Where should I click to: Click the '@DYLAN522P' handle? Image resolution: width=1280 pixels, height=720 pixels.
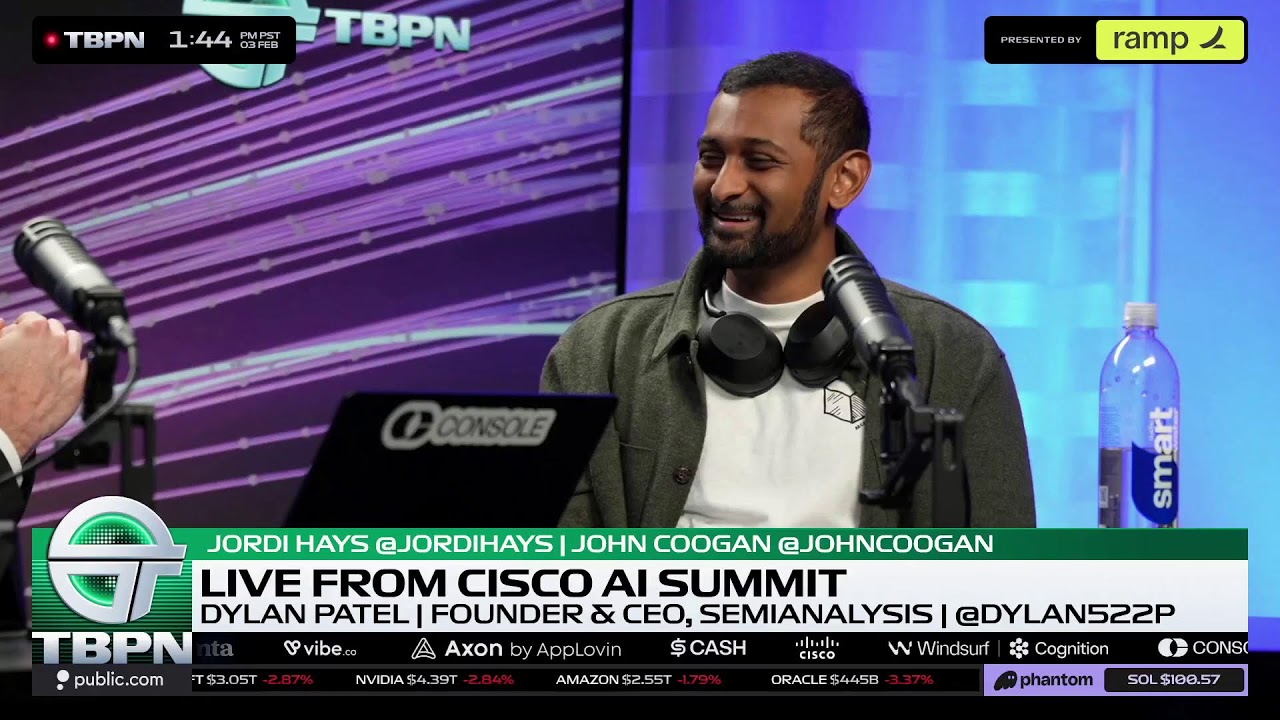click(x=1065, y=614)
